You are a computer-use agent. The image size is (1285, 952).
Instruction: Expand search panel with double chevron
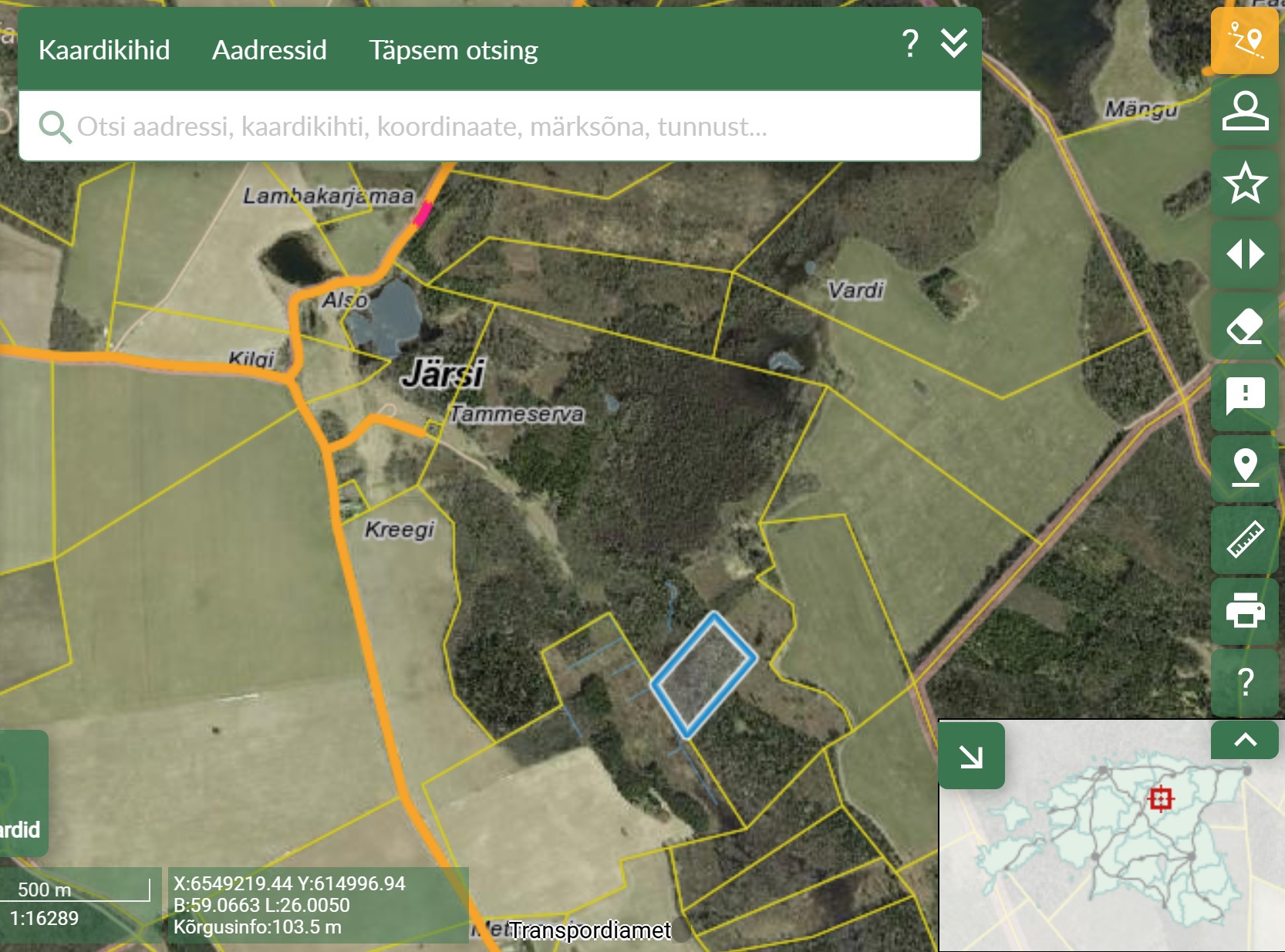pos(954,44)
